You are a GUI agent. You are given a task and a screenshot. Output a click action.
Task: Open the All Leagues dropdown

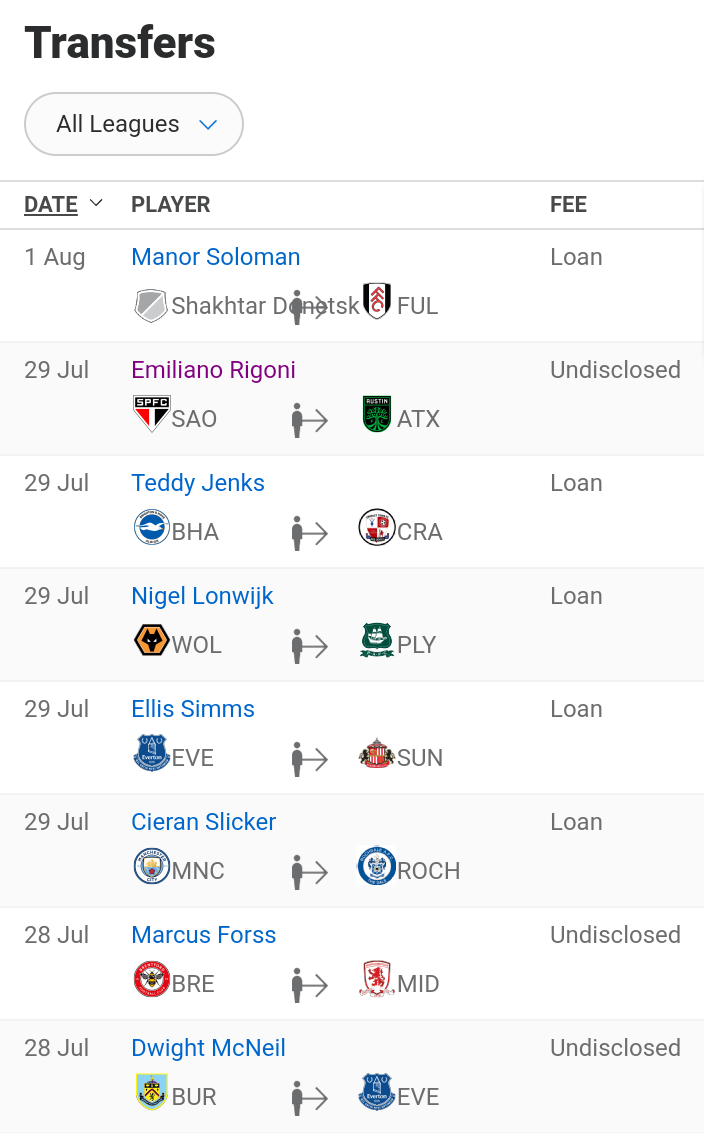134,124
